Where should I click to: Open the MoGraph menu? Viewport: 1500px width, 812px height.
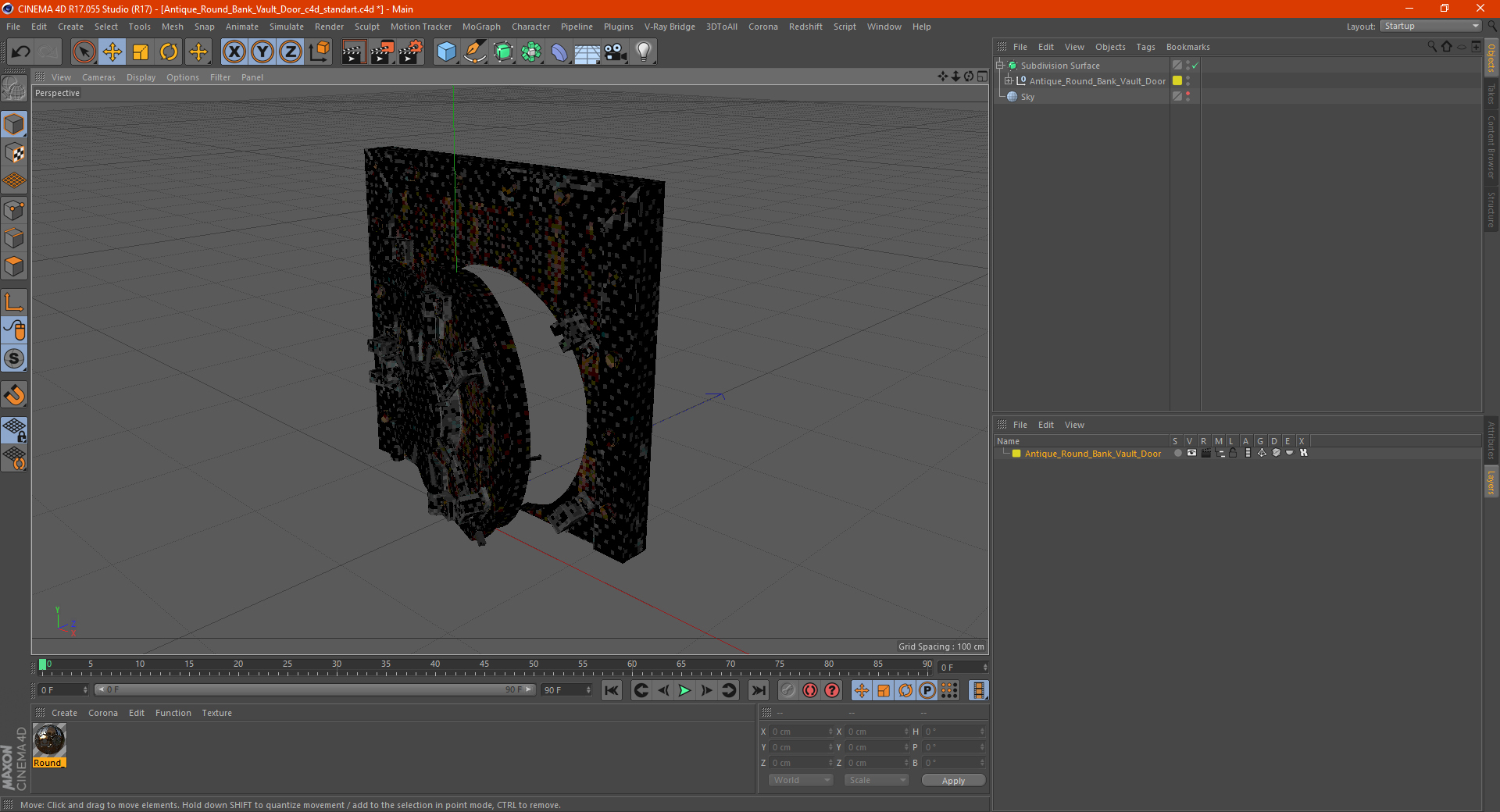click(x=480, y=27)
